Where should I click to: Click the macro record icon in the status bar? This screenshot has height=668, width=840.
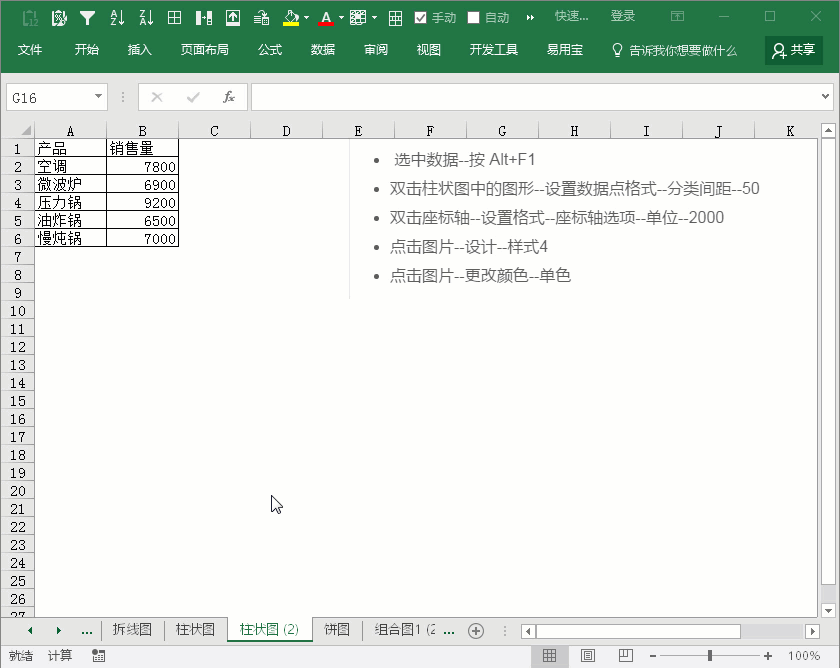click(98, 655)
